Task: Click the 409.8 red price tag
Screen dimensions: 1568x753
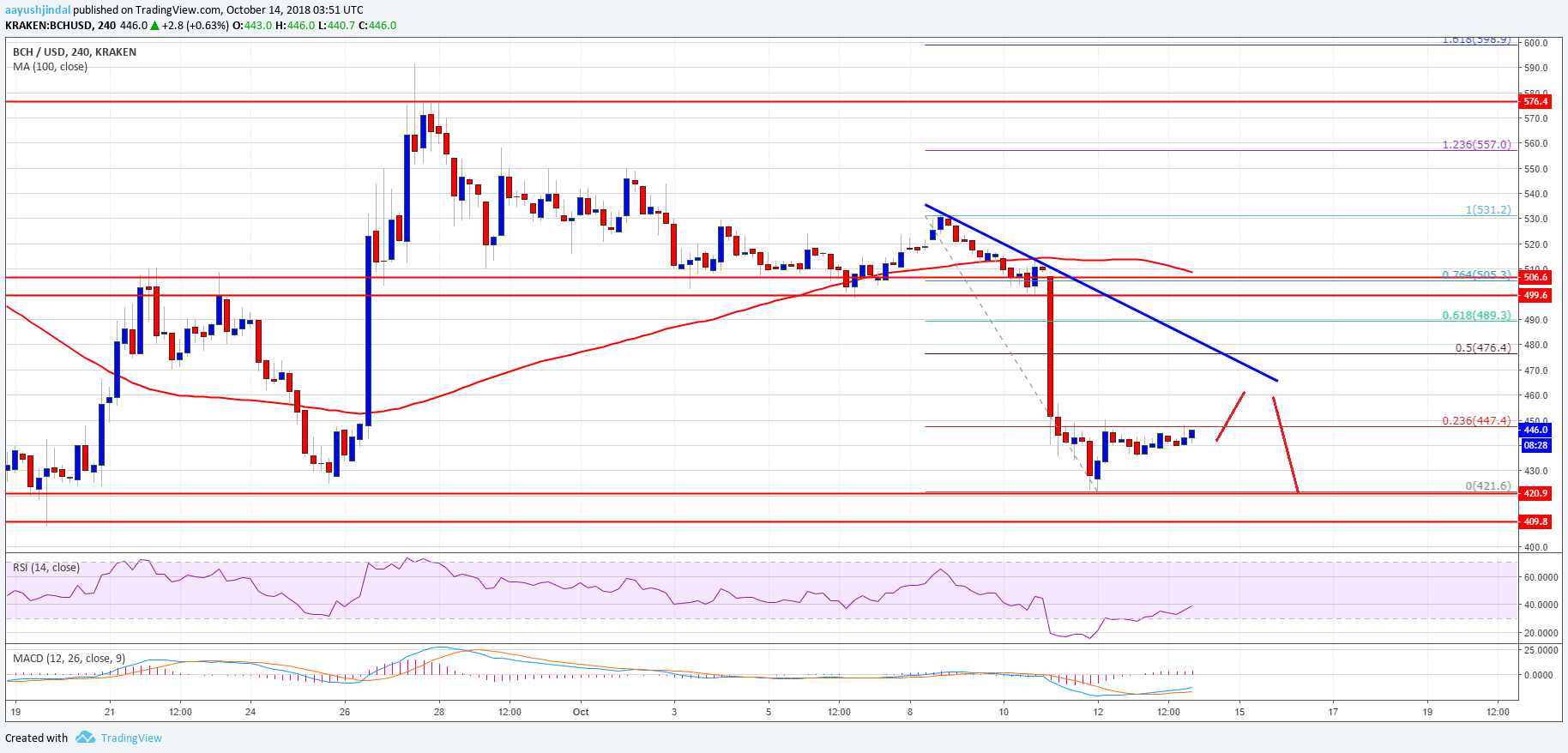Action: pos(1535,521)
